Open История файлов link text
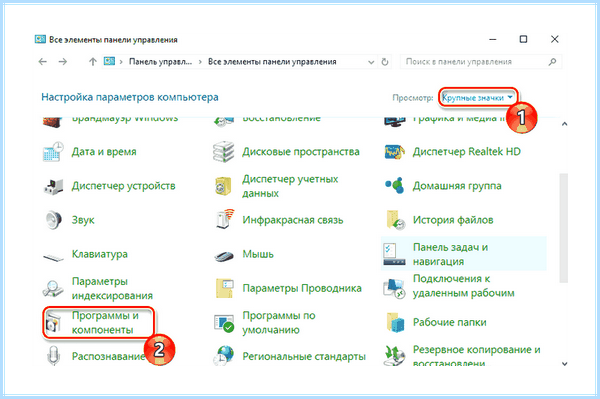The height and width of the screenshot is (399, 600). (x=453, y=220)
